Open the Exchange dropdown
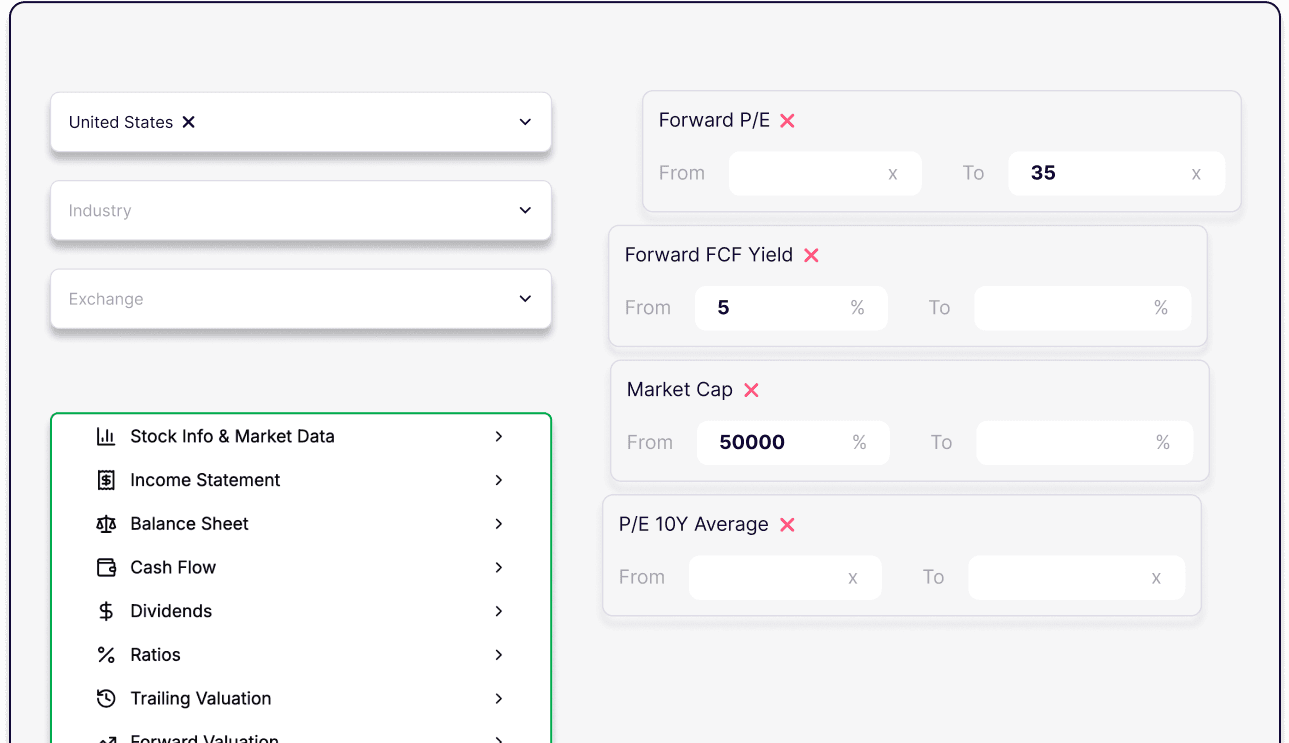Screen dimensions: 1289x743 pos(301,299)
